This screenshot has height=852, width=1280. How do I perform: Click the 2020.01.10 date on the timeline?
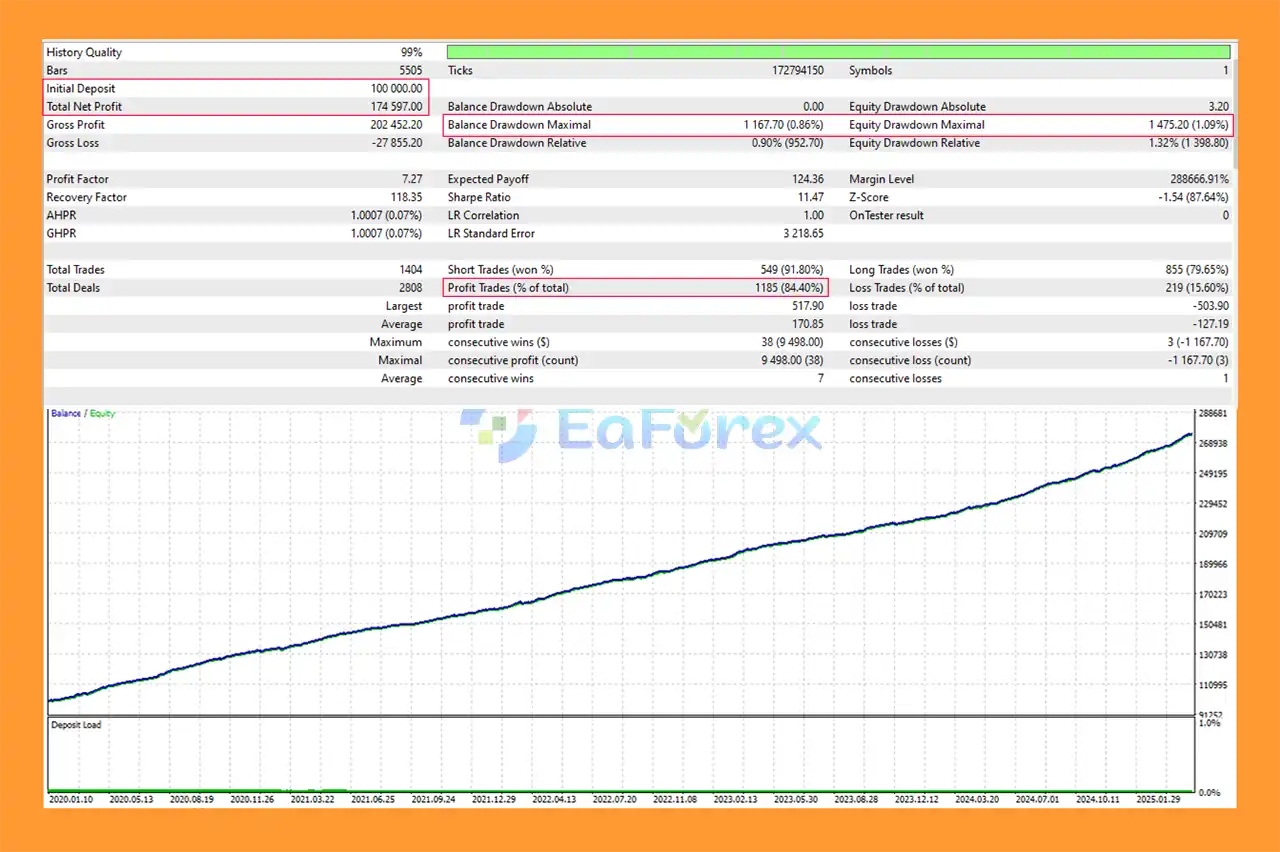[73, 799]
